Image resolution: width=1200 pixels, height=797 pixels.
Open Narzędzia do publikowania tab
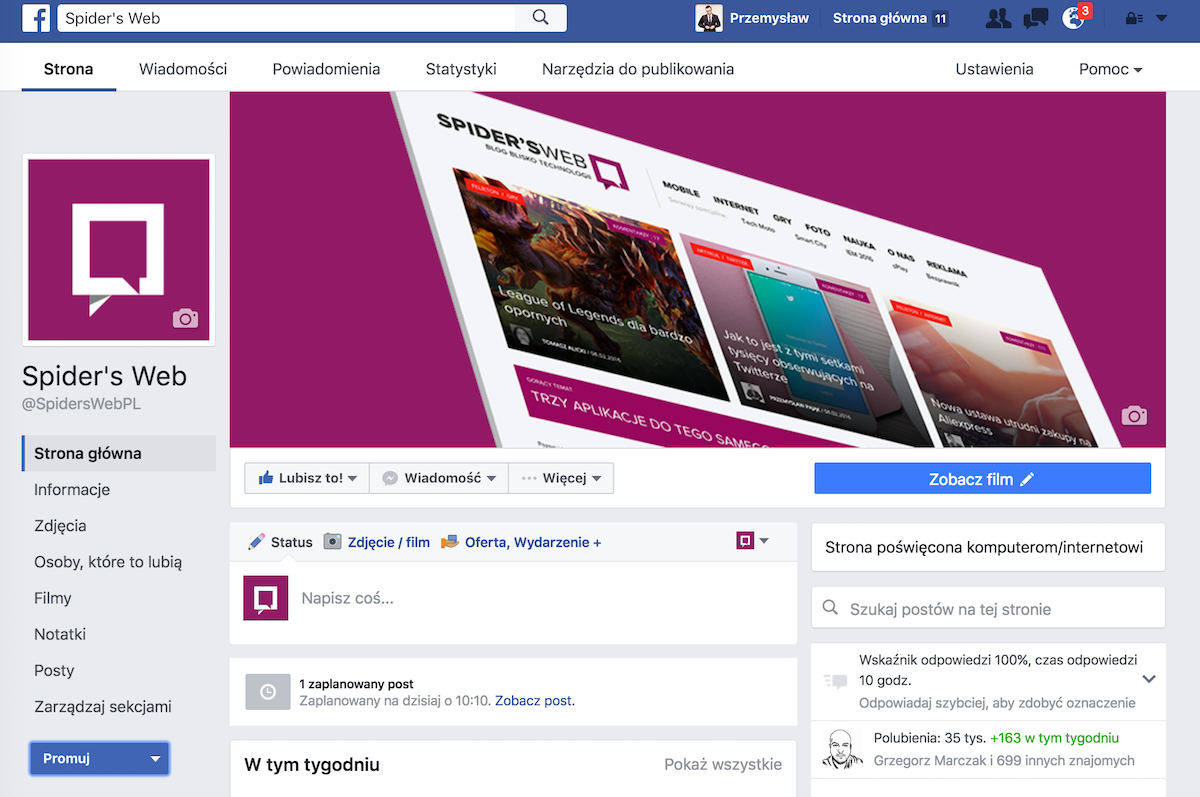[638, 69]
